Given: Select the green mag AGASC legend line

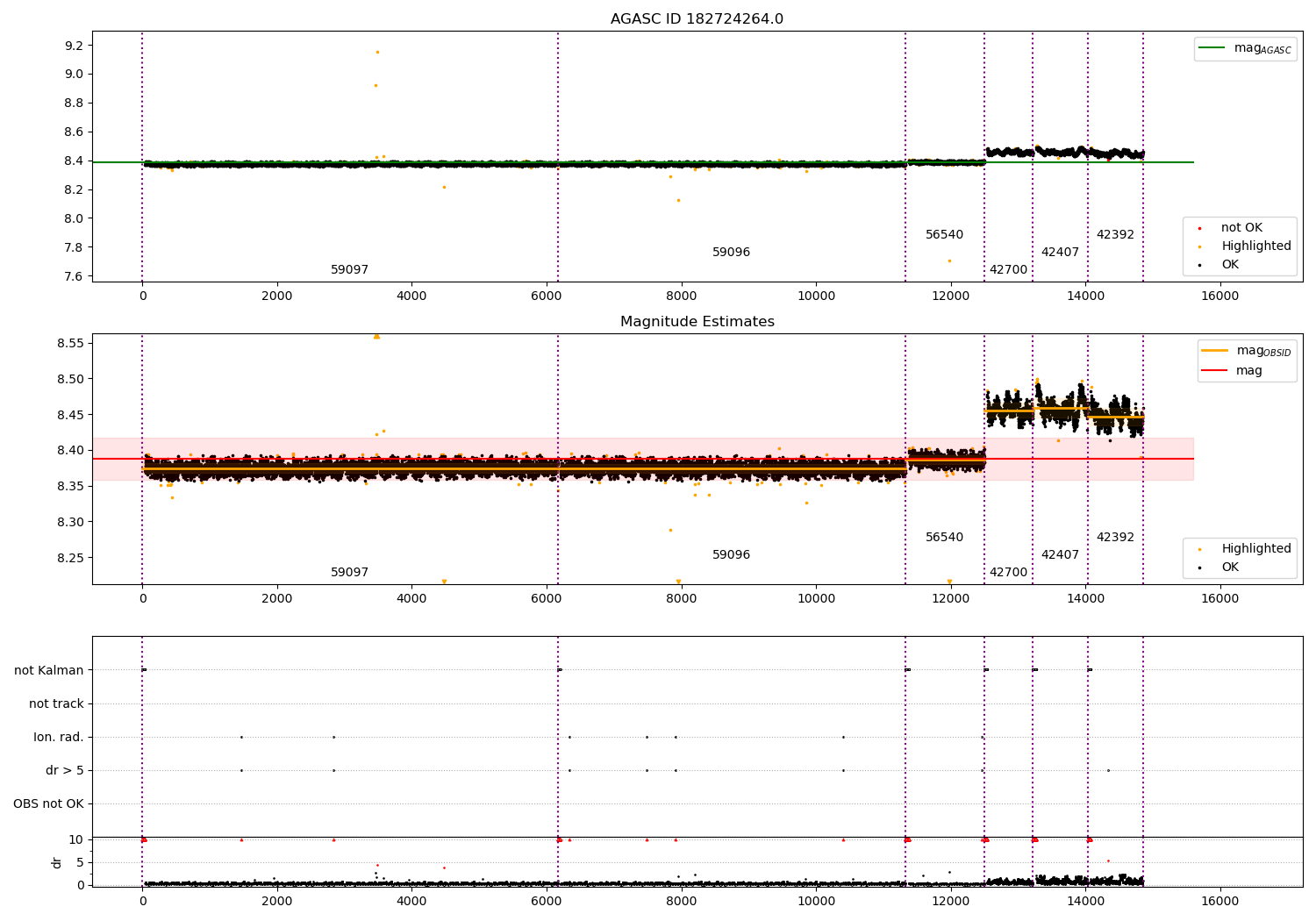Looking at the screenshot, I should point(1212,48).
